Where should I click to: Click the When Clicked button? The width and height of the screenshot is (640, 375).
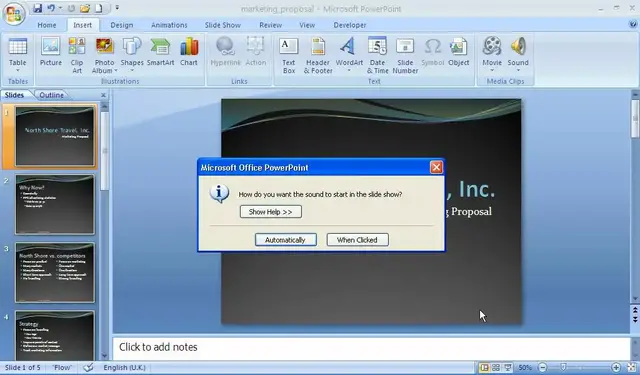(358, 240)
